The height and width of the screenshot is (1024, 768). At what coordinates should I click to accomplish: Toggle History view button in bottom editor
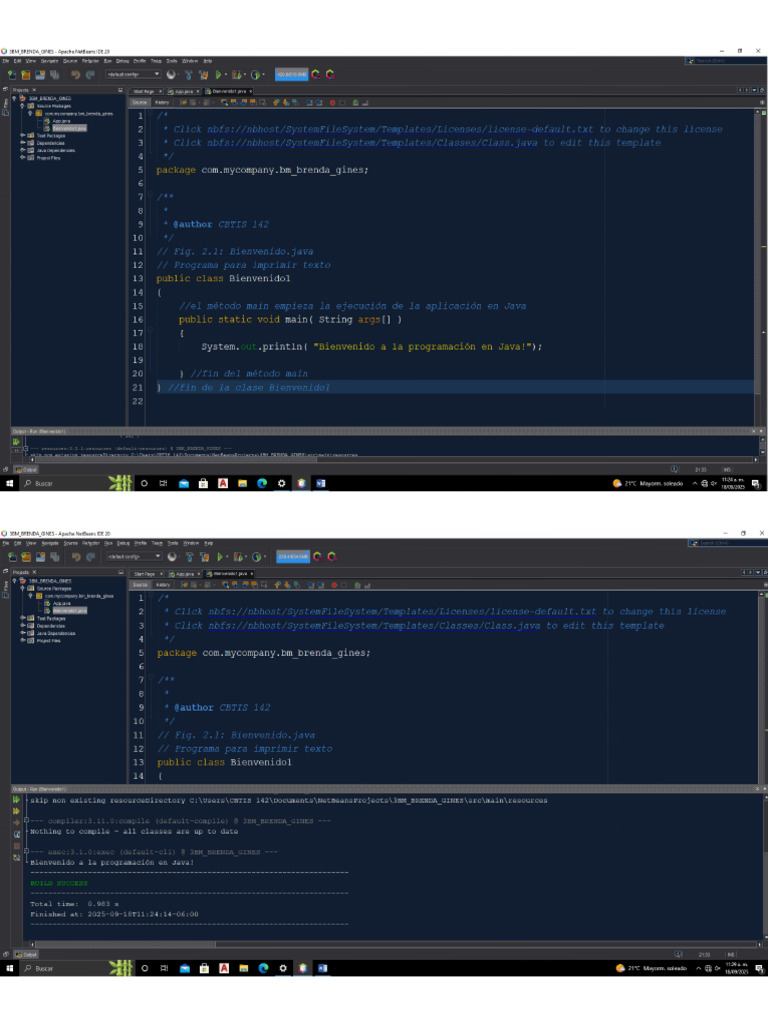pos(162,585)
